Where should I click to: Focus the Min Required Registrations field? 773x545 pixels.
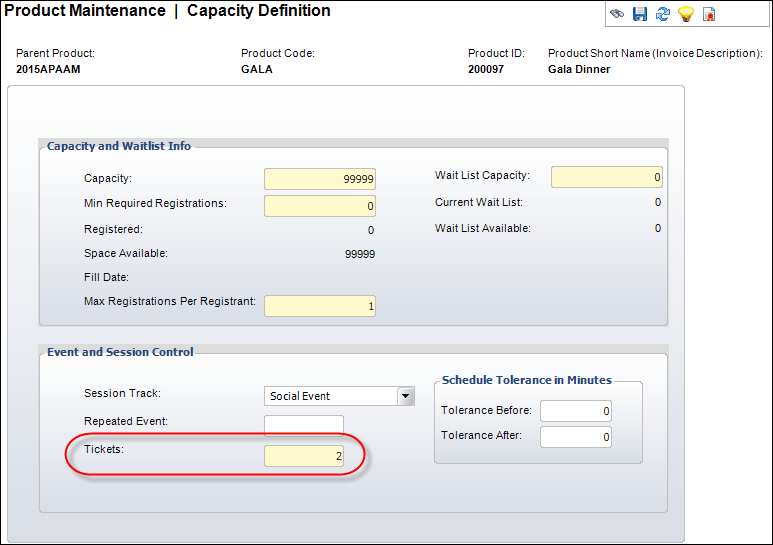[x=320, y=206]
